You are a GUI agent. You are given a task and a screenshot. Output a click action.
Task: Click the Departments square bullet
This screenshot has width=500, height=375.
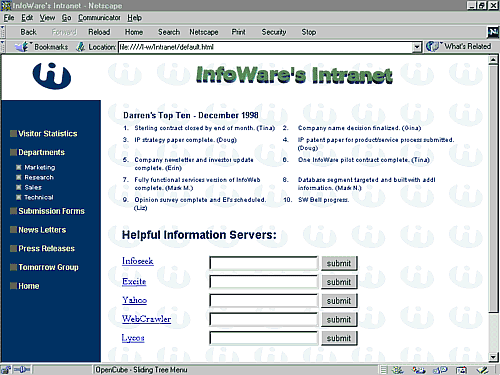pos(13,152)
